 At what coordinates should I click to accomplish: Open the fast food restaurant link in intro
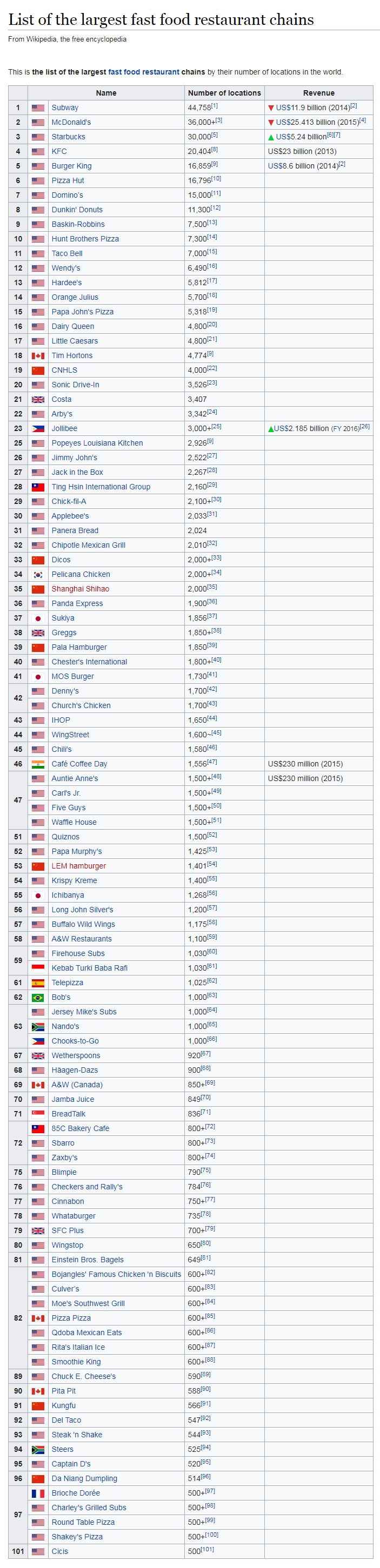click(144, 72)
